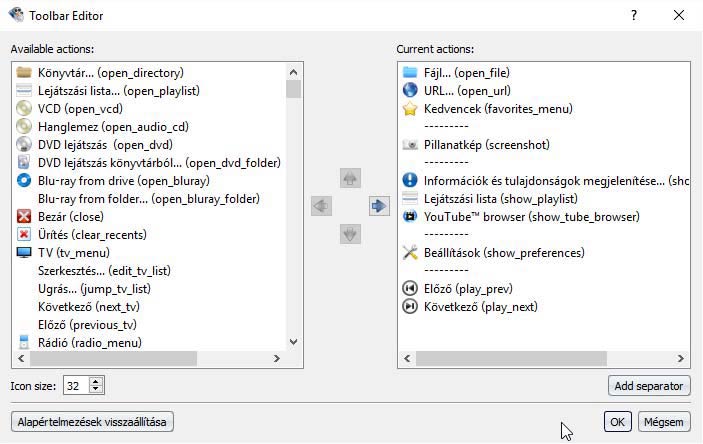Confirm changes with the OK button
This screenshot has width=703, height=444.
pyautogui.click(x=617, y=422)
